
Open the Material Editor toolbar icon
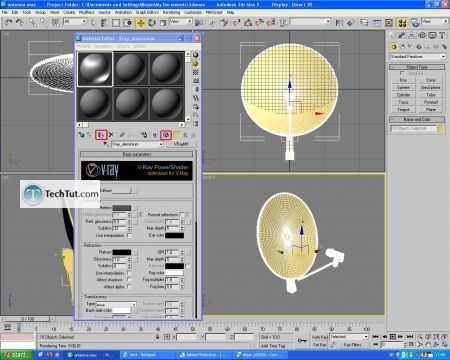click(x=402, y=23)
